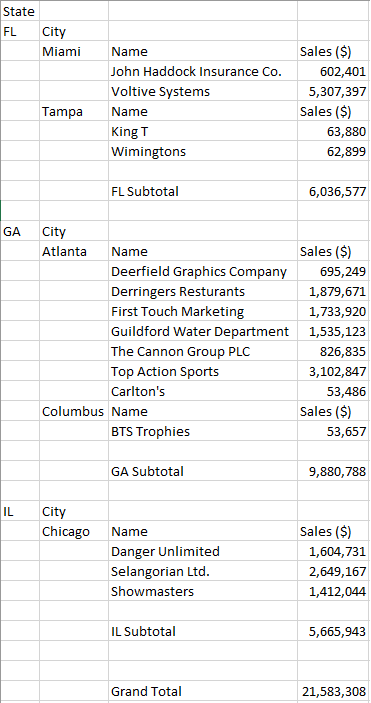Click the Tampa city cell

click(74, 111)
